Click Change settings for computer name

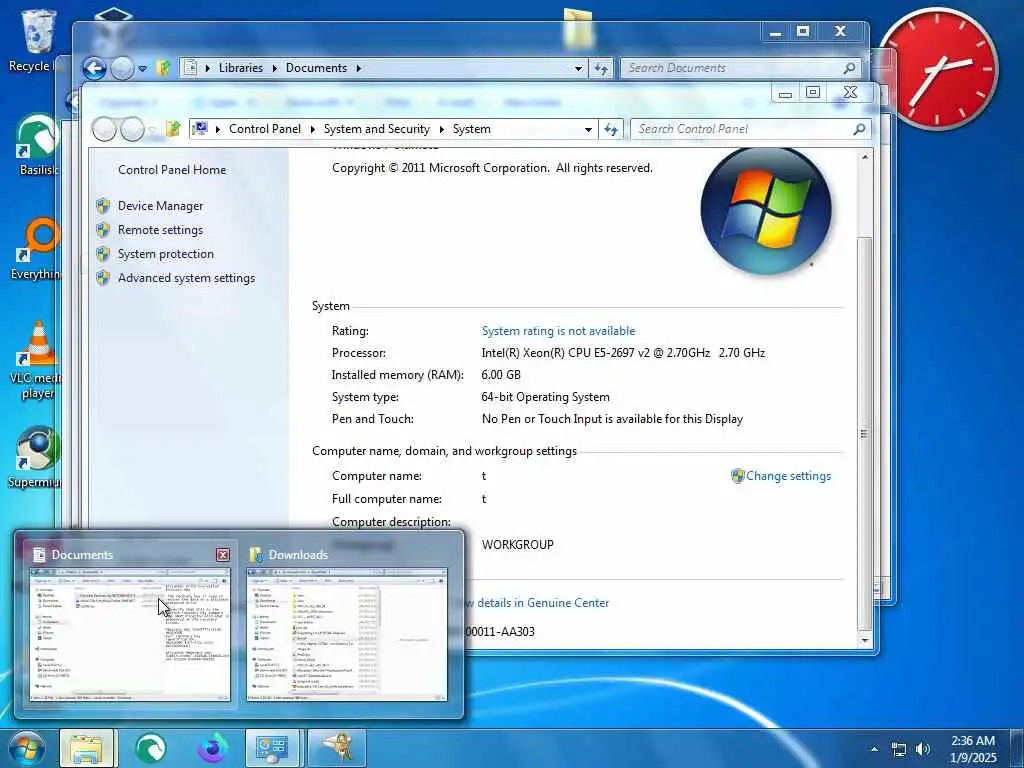tap(788, 476)
